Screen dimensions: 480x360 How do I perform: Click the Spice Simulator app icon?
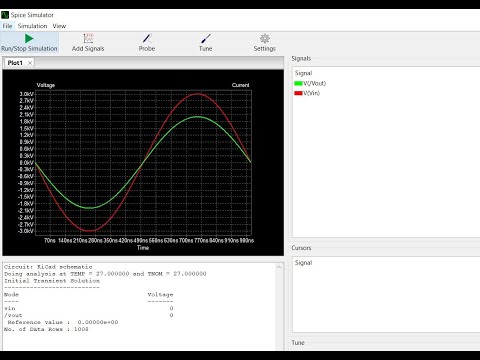pyautogui.click(x=5, y=15)
